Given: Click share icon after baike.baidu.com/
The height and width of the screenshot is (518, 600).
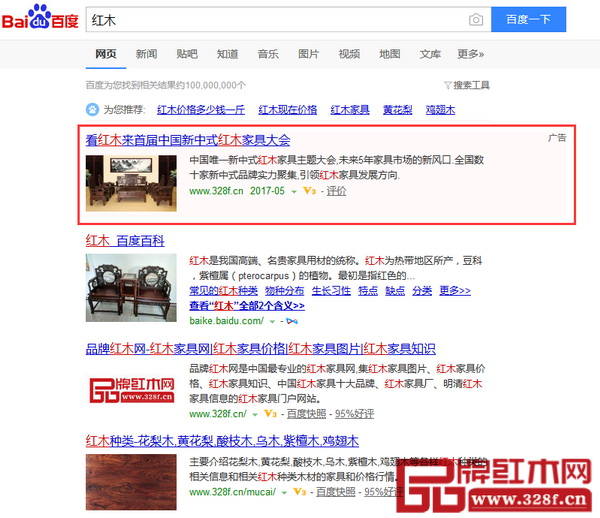Looking at the screenshot, I should (x=291, y=321).
